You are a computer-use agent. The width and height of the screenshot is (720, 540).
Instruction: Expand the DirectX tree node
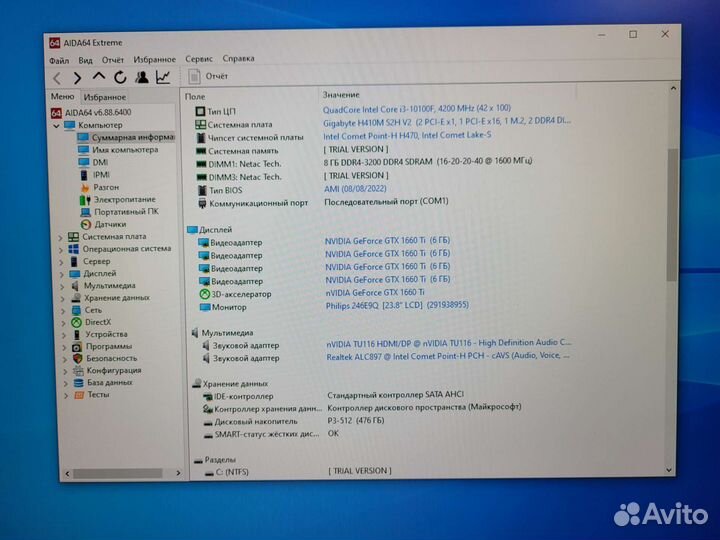pyautogui.click(x=63, y=323)
